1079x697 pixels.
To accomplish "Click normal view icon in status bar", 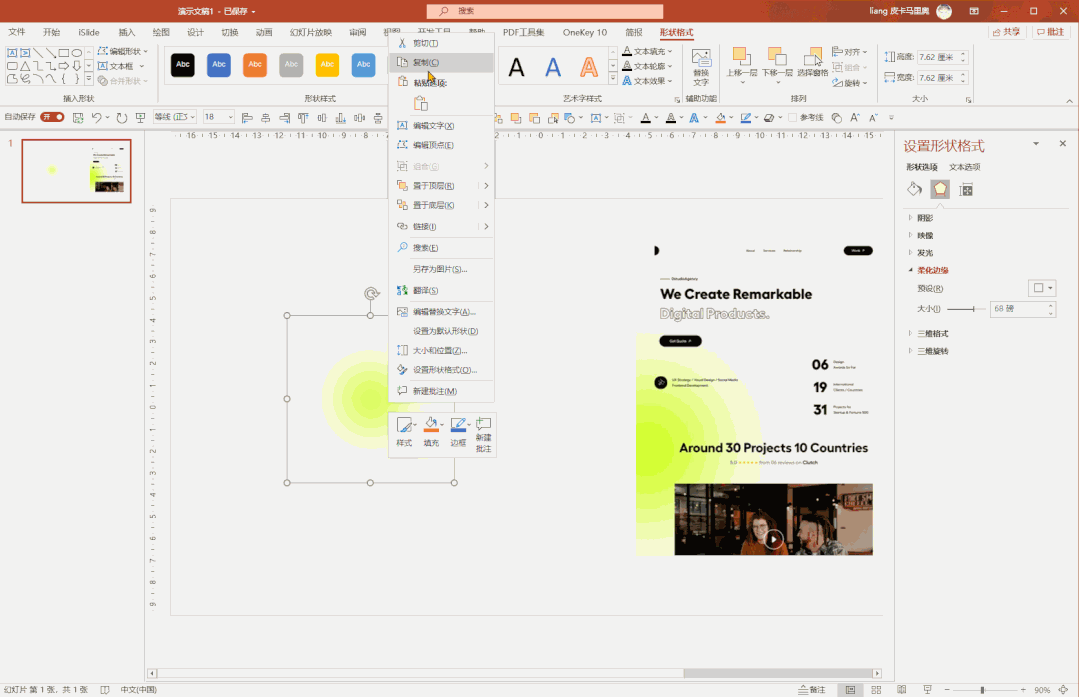I will tap(851, 689).
